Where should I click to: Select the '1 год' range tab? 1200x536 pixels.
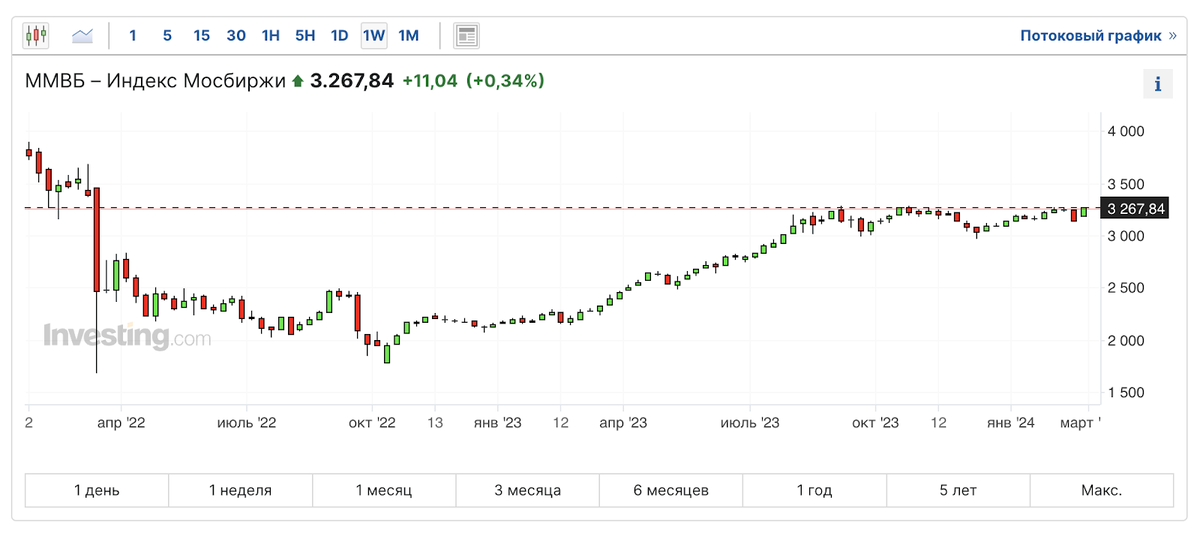814,490
